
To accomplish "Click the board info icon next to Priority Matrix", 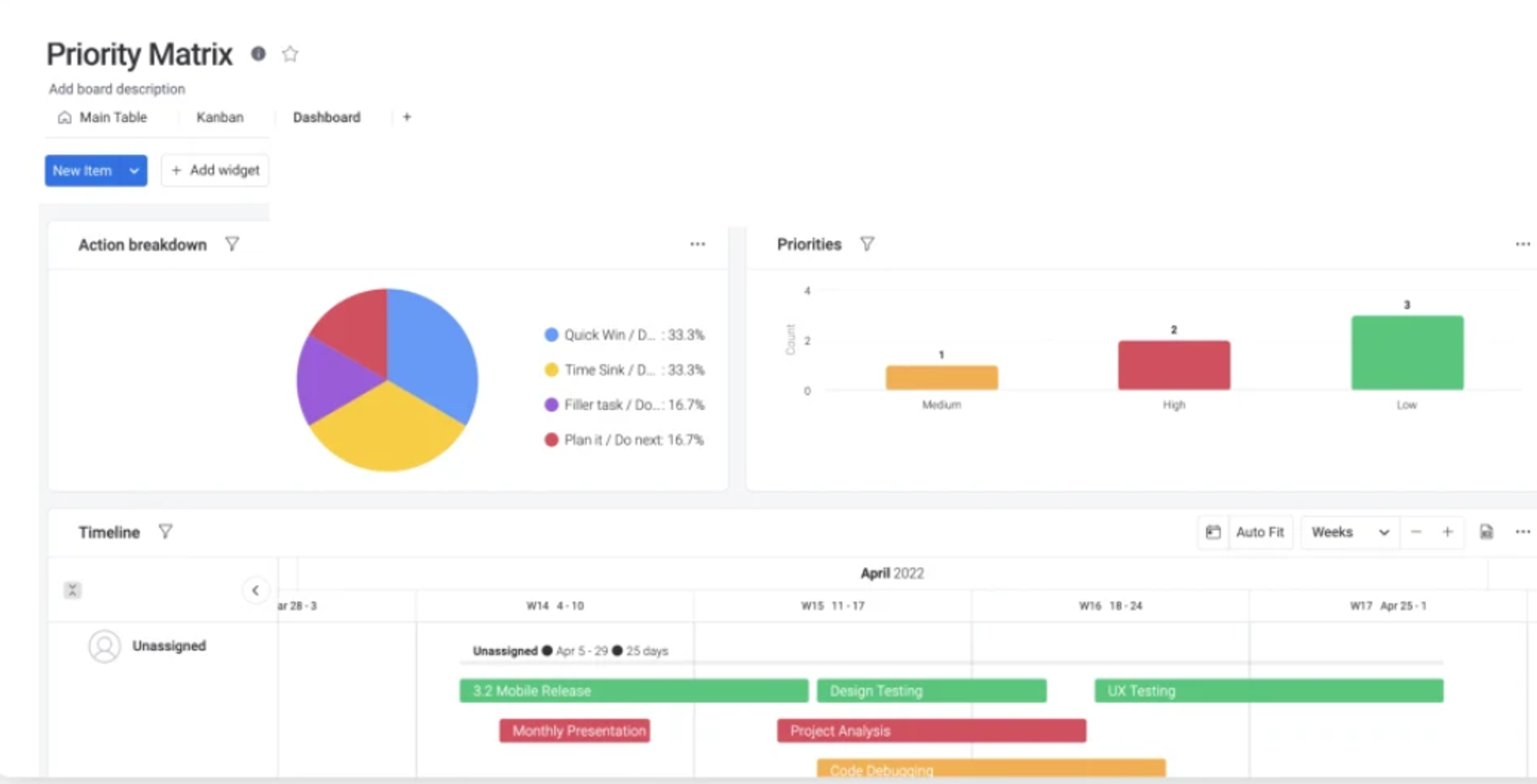I will click(x=258, y=54).
